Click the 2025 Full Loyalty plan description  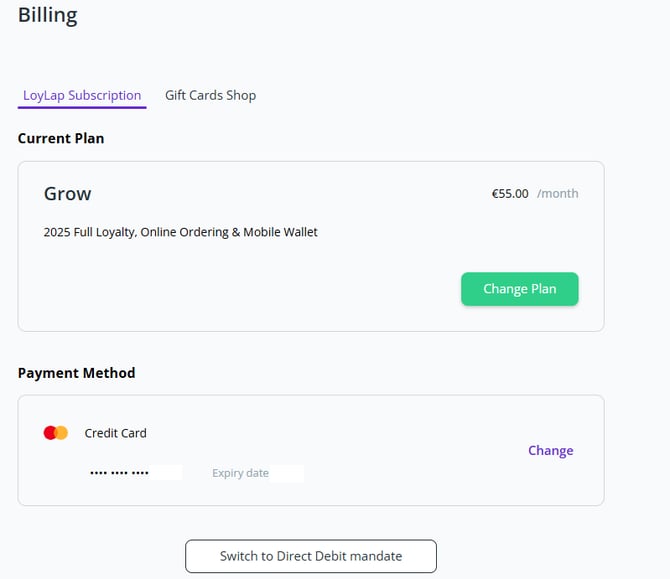tap(180, 232)
